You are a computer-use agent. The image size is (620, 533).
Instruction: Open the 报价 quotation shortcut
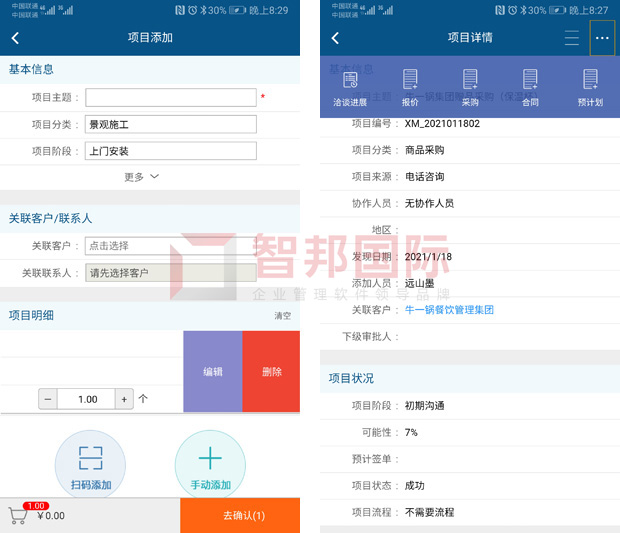coord(410,89)
